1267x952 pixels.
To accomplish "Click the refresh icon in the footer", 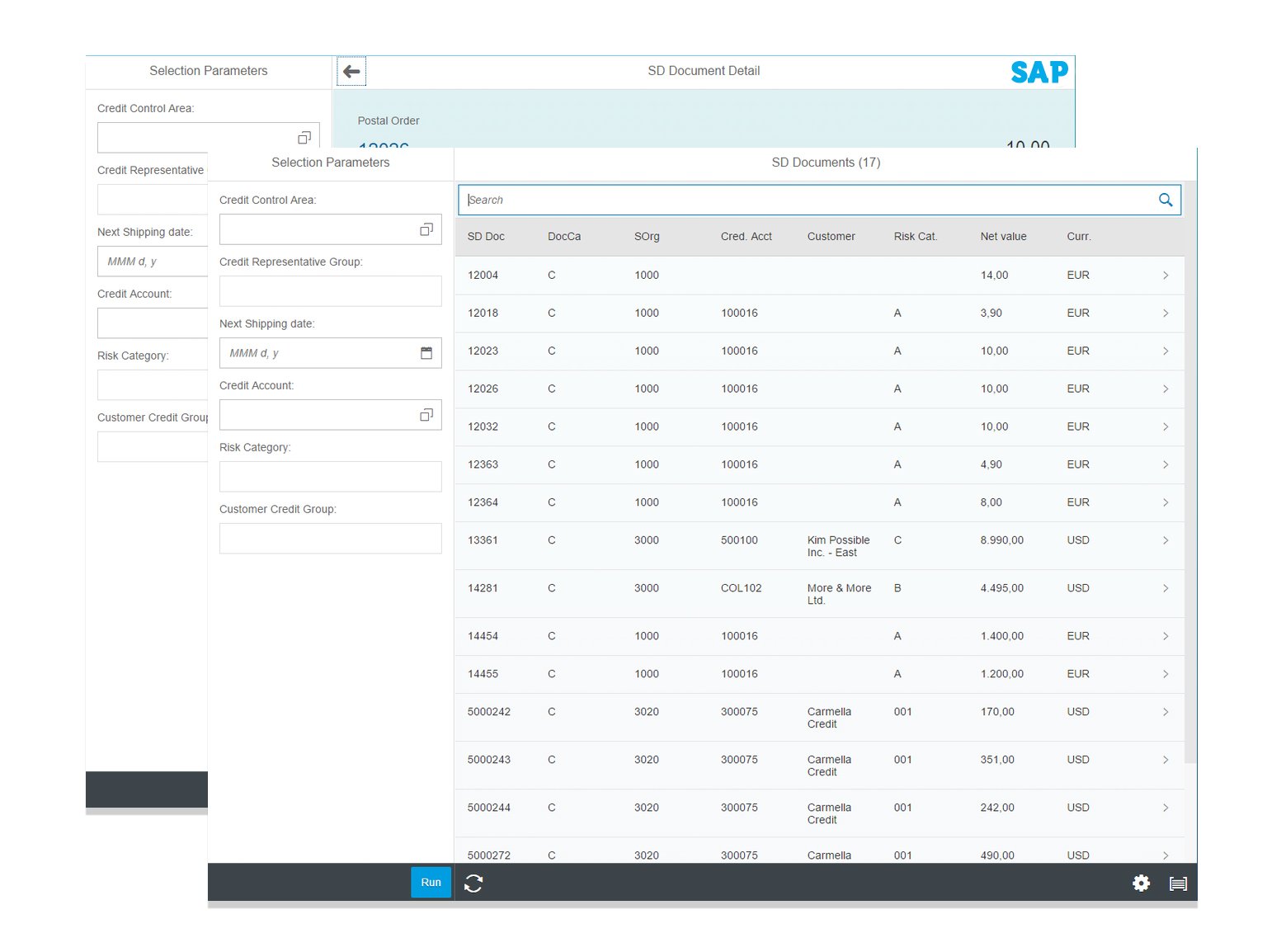I will (473, 883).
